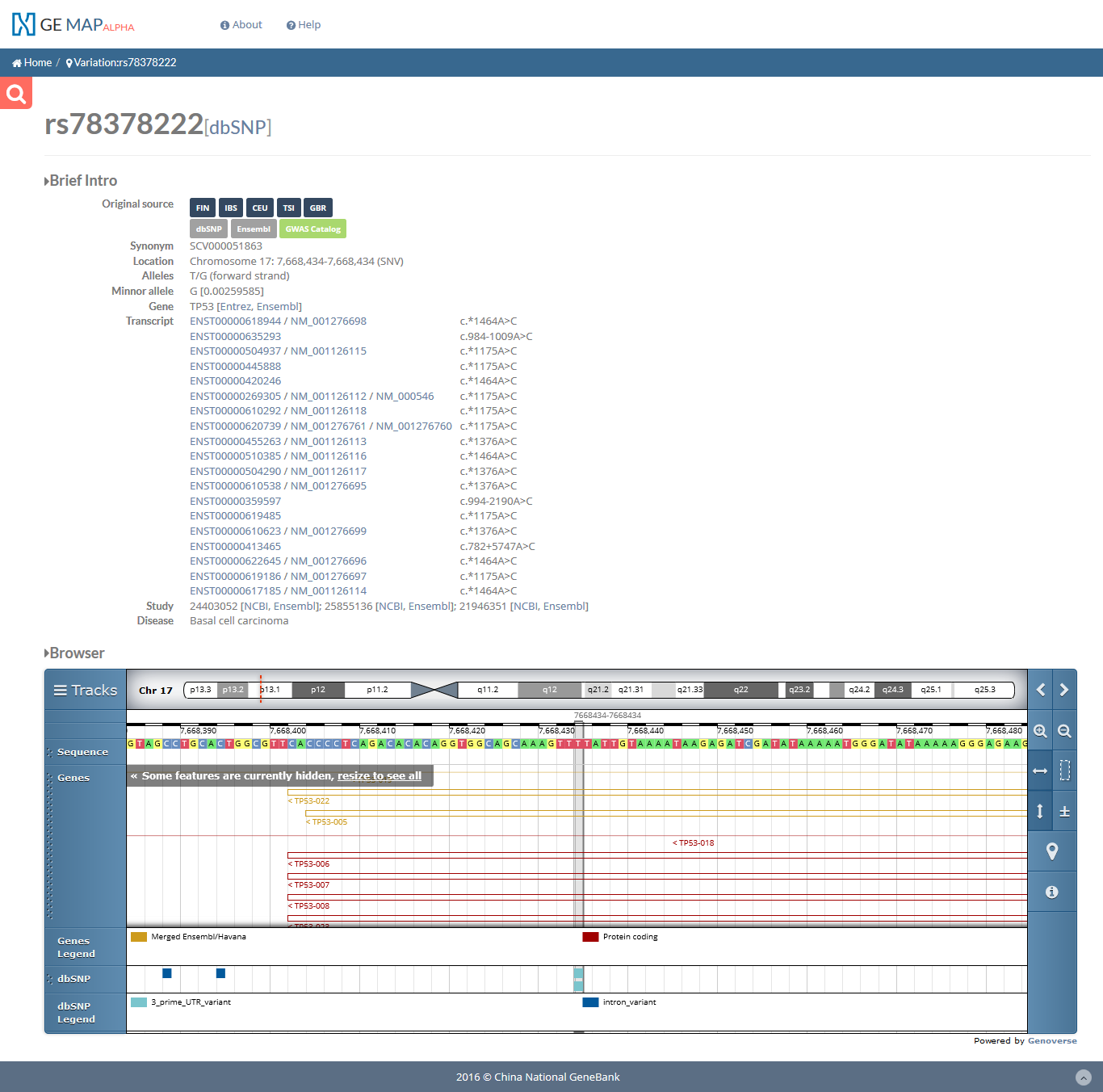
Task: Click the Genes track label
Action: (x=73, y=778)
